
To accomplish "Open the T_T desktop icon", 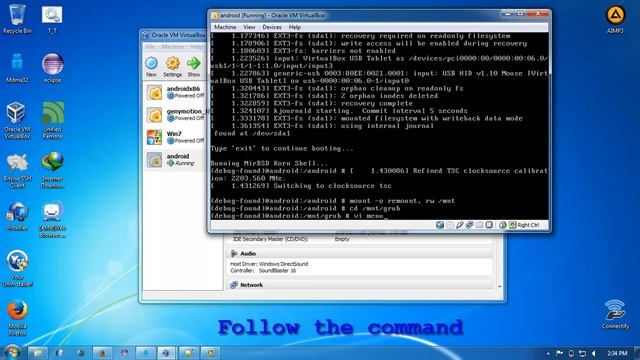I will pos(52,19).
